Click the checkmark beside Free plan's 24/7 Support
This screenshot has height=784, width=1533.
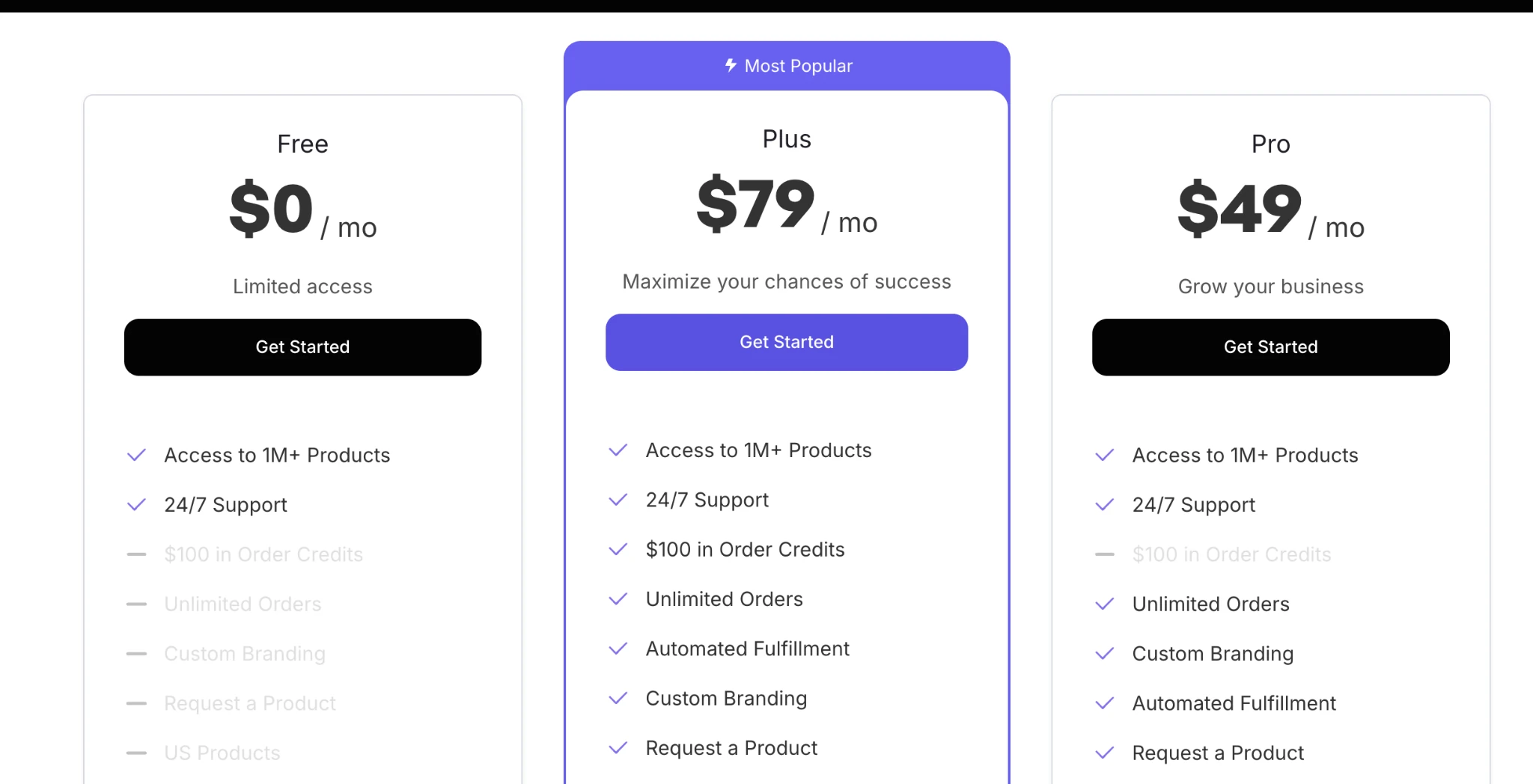(x=136, y=504)
